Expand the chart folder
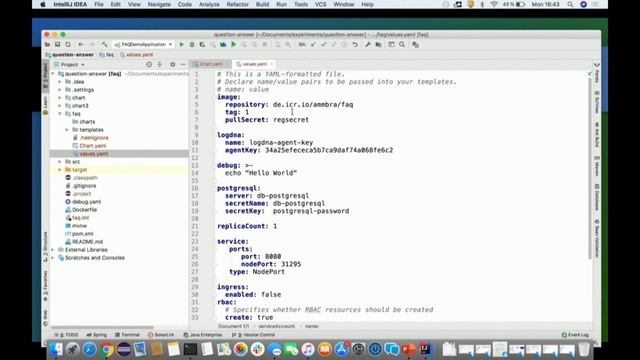 (60, 98)
